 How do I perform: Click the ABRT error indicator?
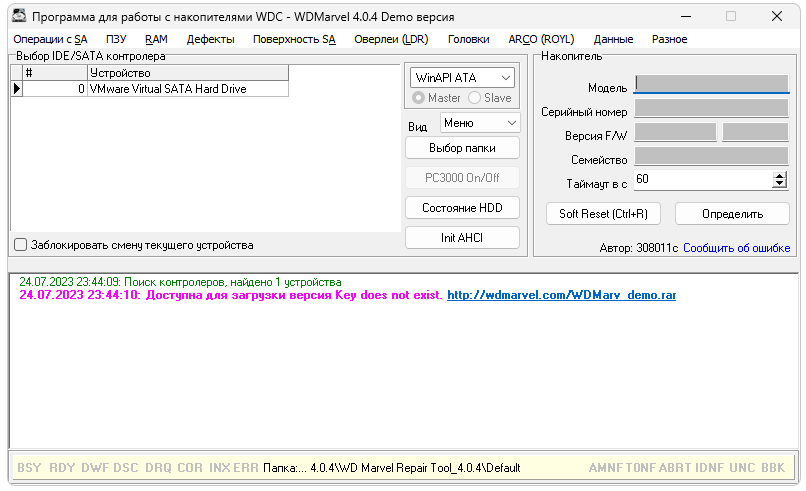pos(675,468)
